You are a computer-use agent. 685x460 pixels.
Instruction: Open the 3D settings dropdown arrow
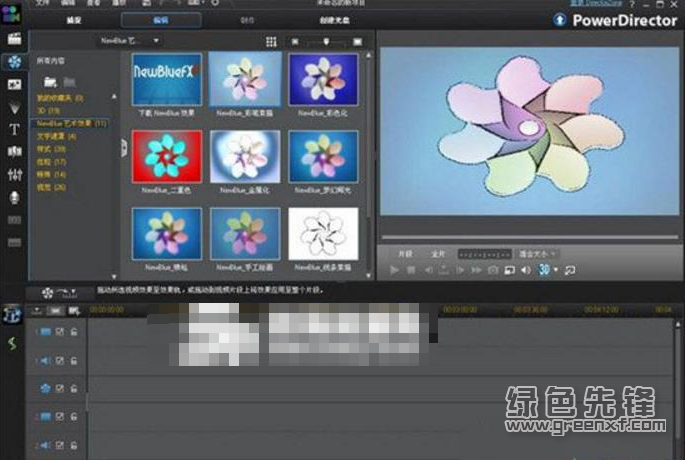coord(556,270)
